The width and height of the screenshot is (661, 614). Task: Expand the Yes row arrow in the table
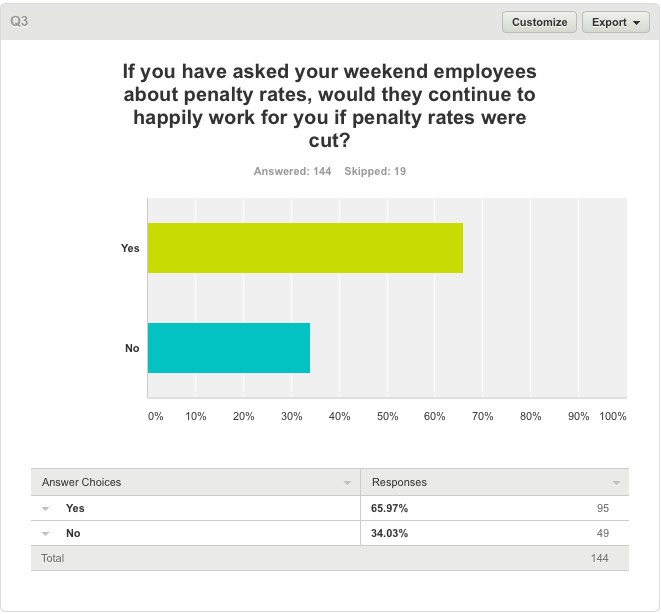46,509
